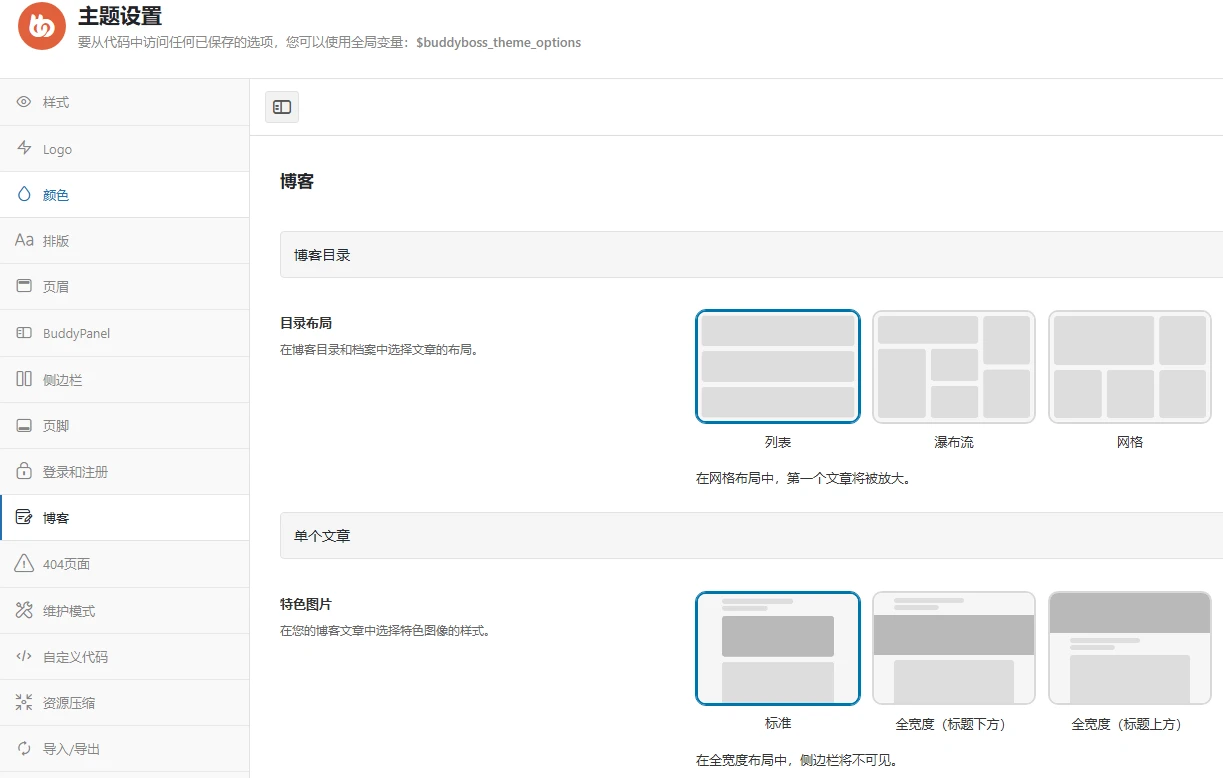Screen dimensions: 1223x778
Task: Click the 侧边栏 columns icon
Action: tap(22, 379)
